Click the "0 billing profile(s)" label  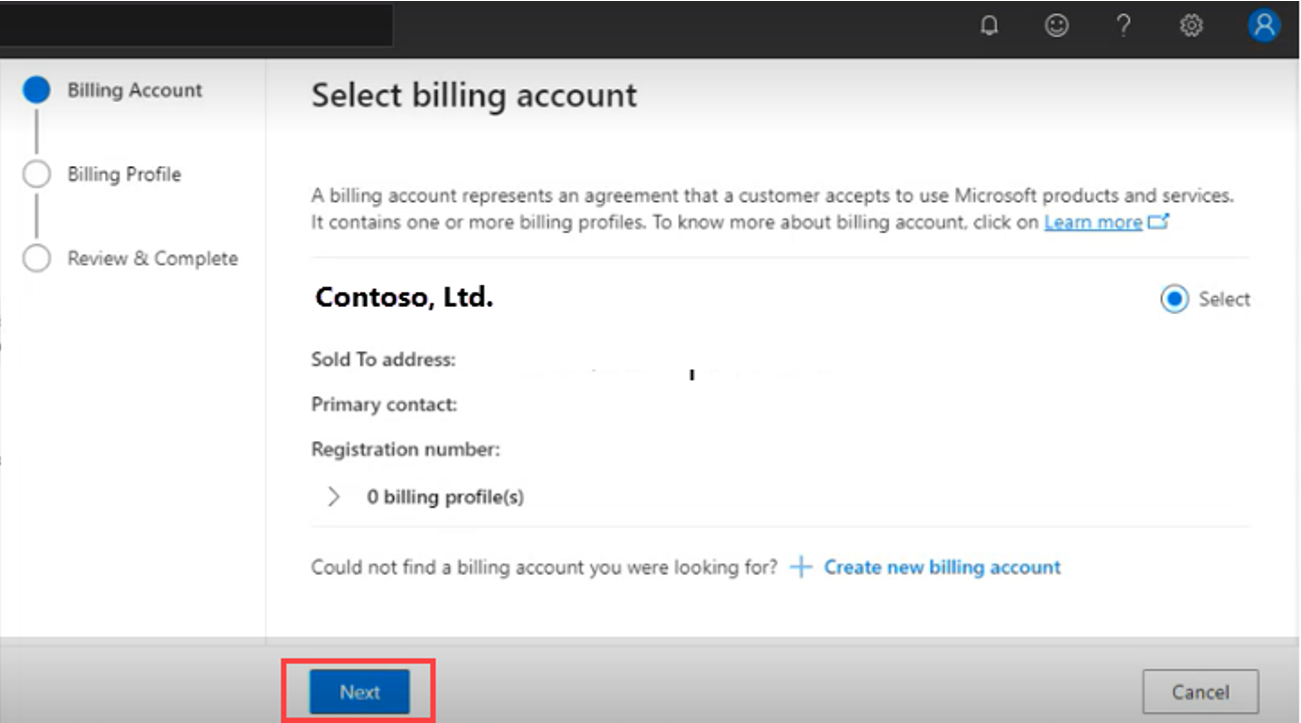pos(445,497)
